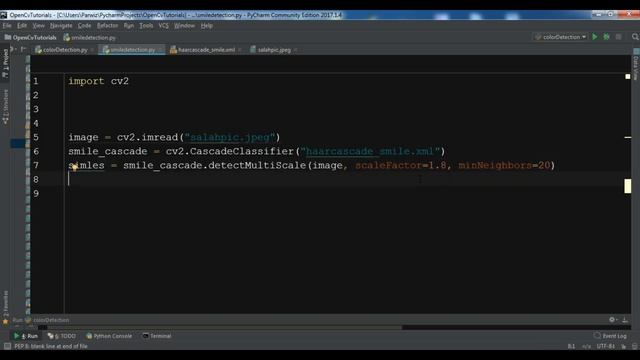The height and width of the screenshot is (360, 640).
Task: Click the horizontal scrollbar below the editor
Action: [x=220, y=327]
